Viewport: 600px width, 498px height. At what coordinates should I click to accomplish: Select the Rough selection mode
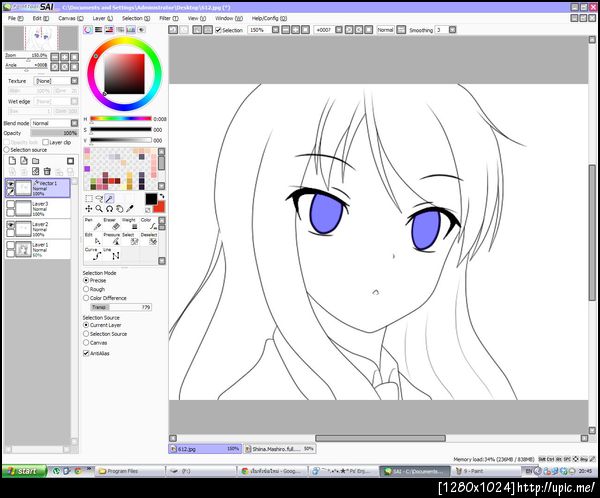coord(86,289)
